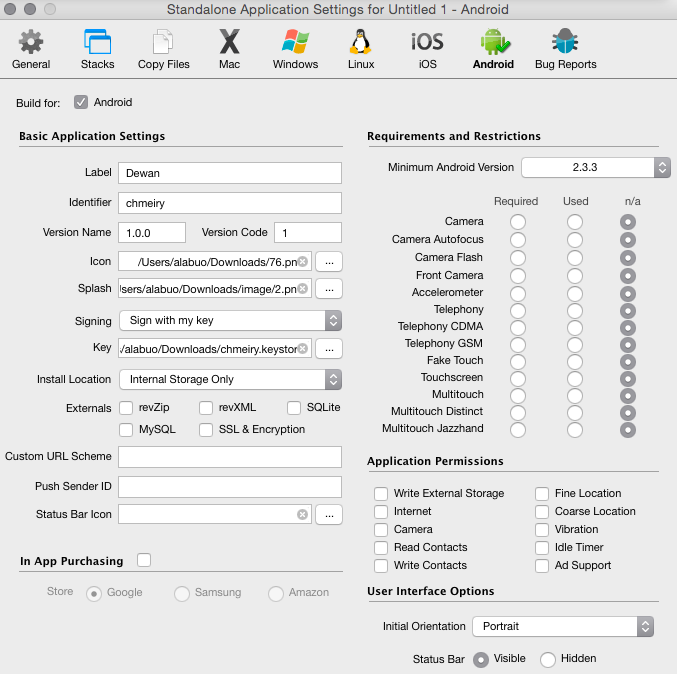Viewport: 677px width, 674px height.
Task: Open the Signing dropdown menu
Action: point(230,321)
